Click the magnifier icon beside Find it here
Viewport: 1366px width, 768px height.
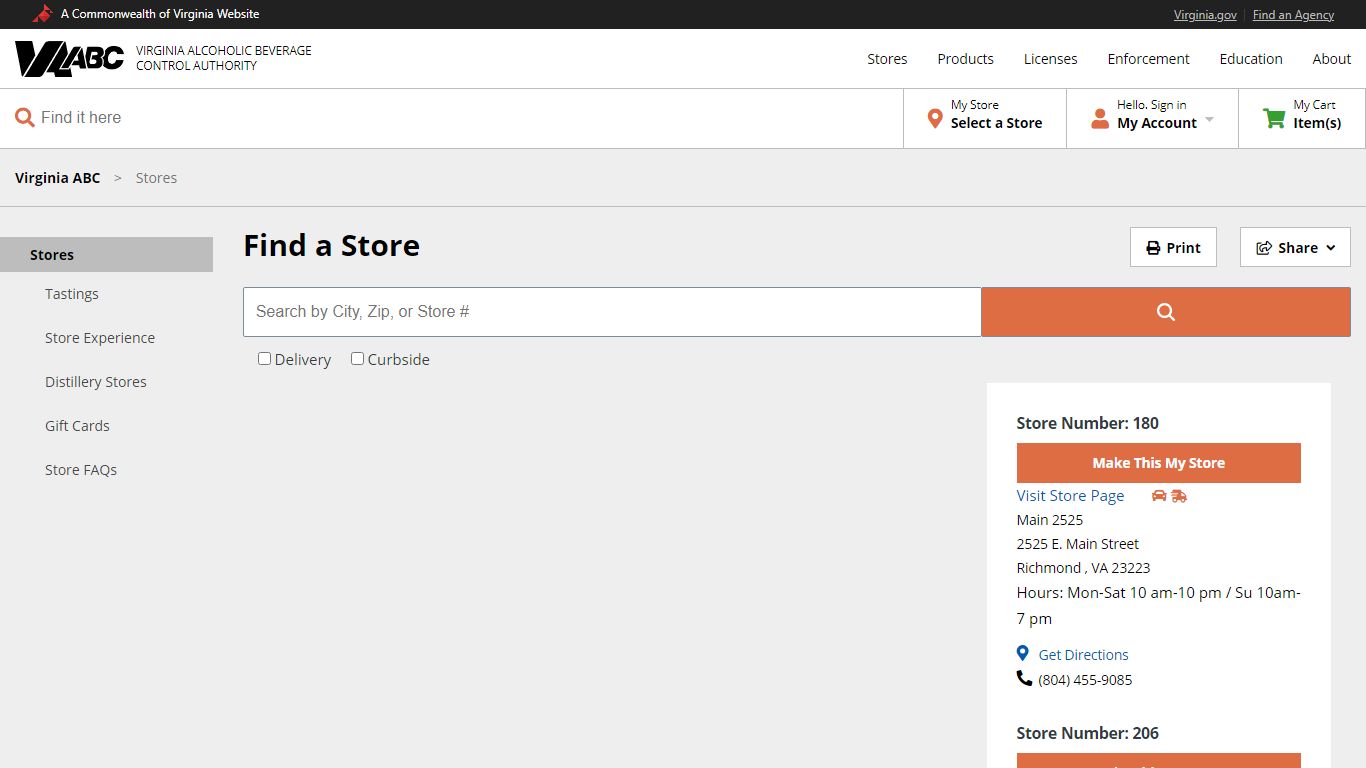[x=25, y=118]
